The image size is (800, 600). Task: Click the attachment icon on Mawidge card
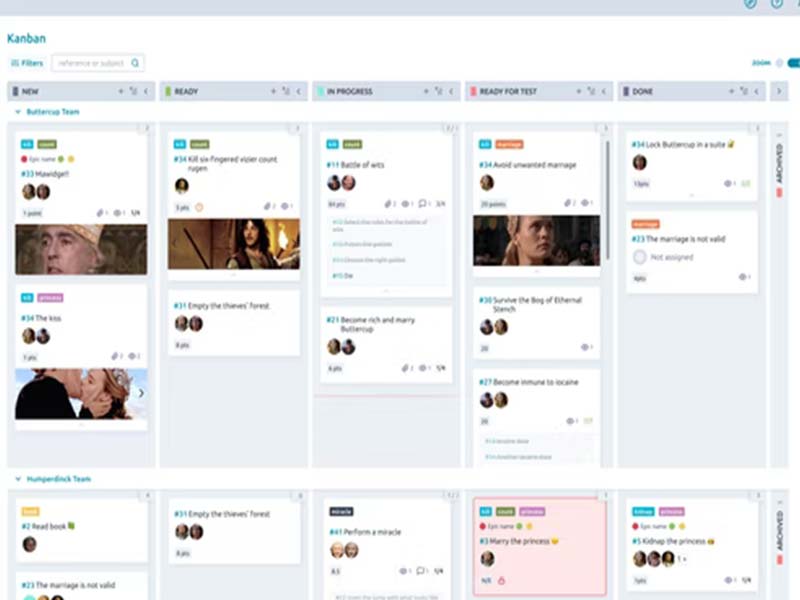tap(101, 213)
